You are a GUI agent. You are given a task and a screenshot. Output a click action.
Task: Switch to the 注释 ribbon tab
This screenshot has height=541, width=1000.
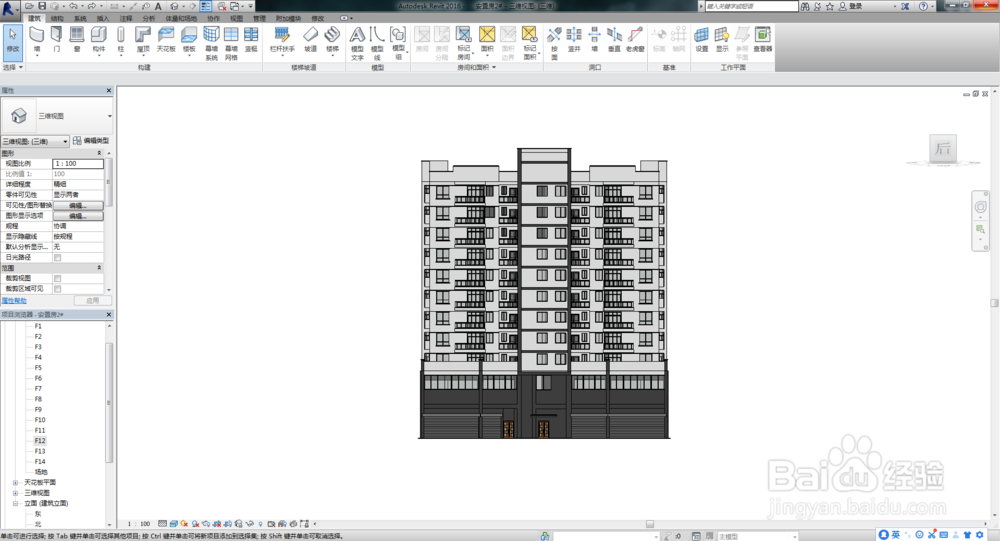coord(126,19)
